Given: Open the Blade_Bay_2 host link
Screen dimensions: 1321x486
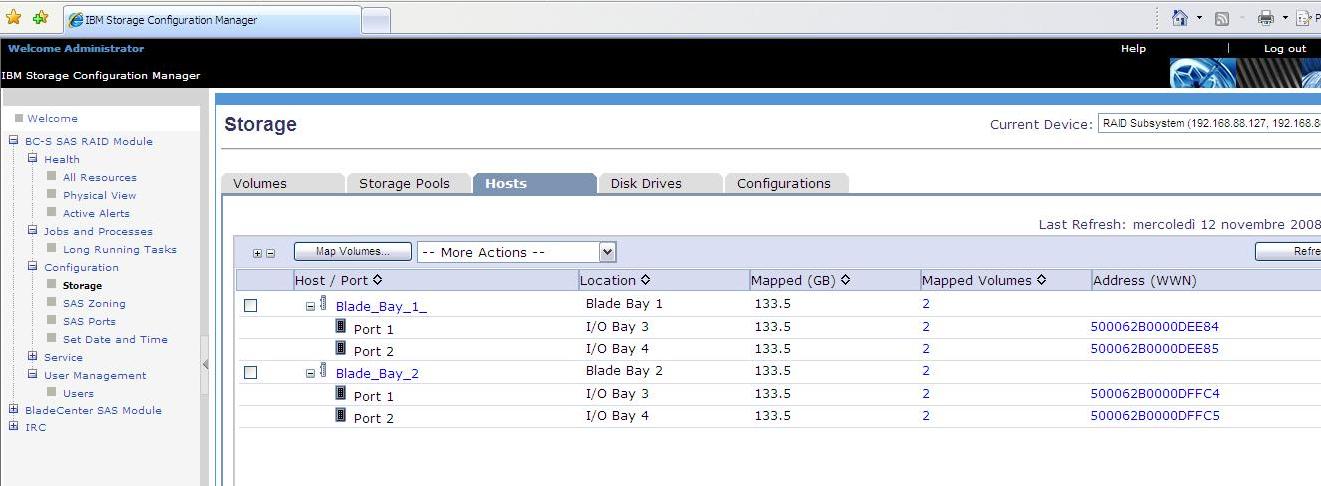Looking at the screenshot, I should [x=377, y=373].
